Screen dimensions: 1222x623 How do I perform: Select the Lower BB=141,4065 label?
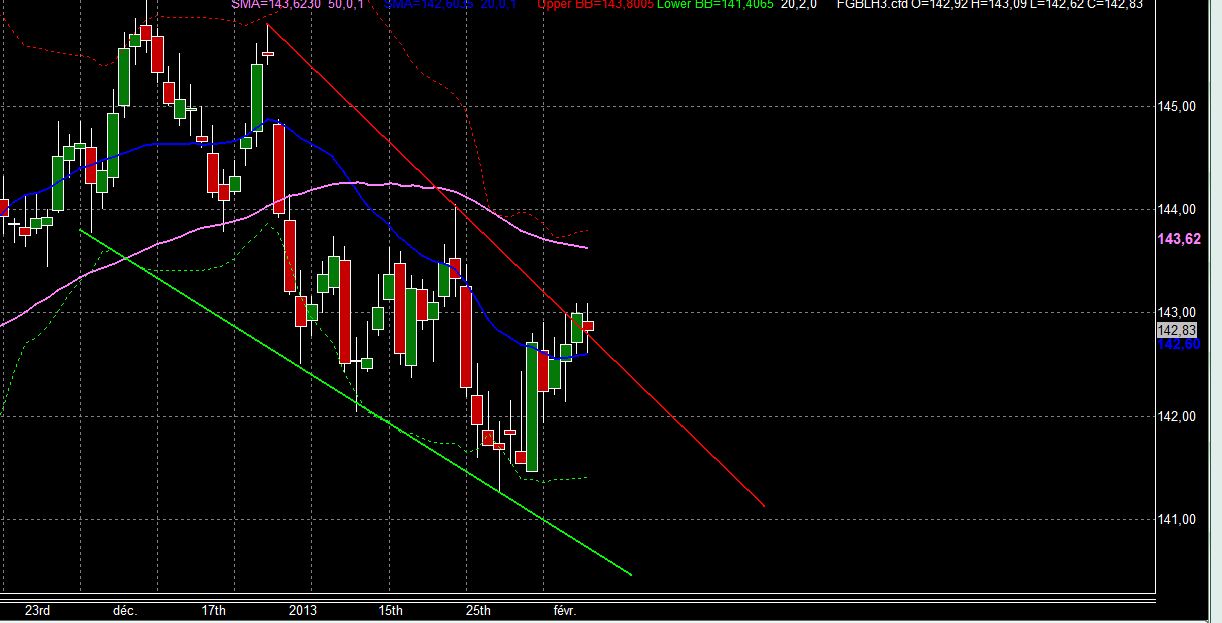tap(715, 4)
